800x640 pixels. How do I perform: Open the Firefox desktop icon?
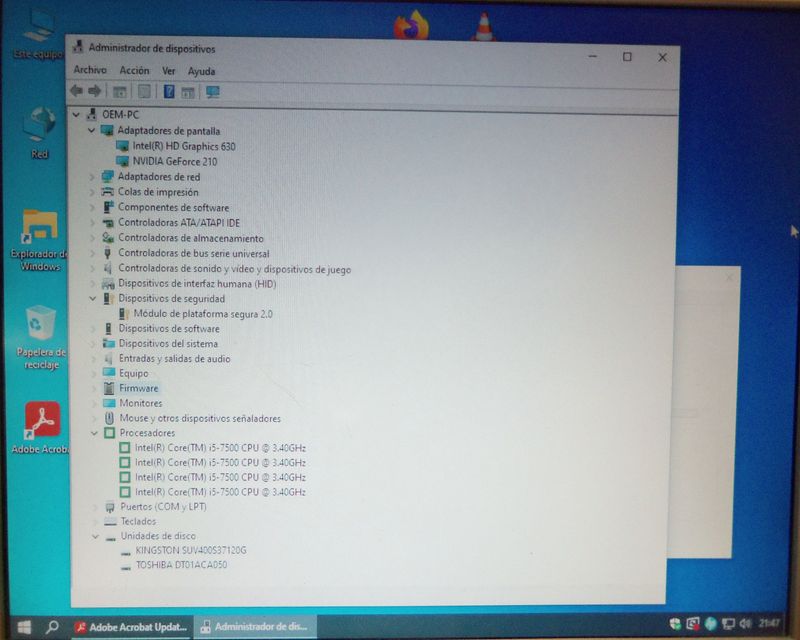tap(411, 24)
